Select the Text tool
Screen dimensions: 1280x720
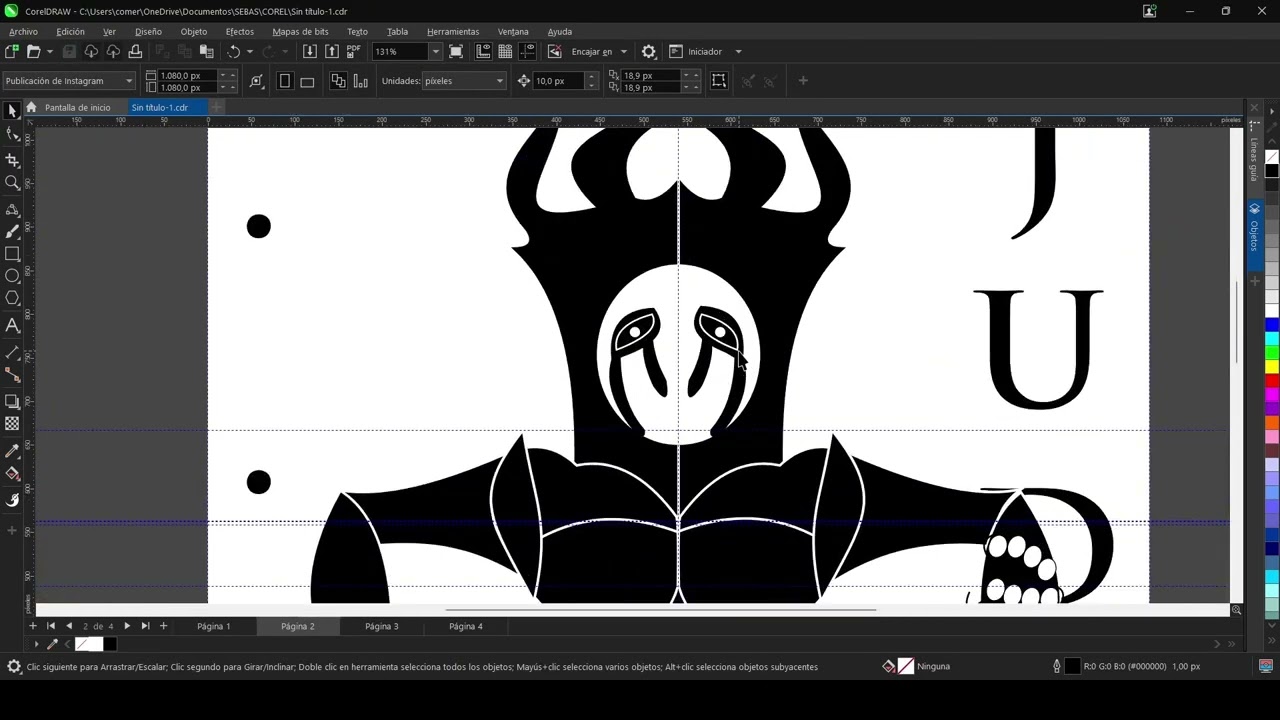point(12,325)
